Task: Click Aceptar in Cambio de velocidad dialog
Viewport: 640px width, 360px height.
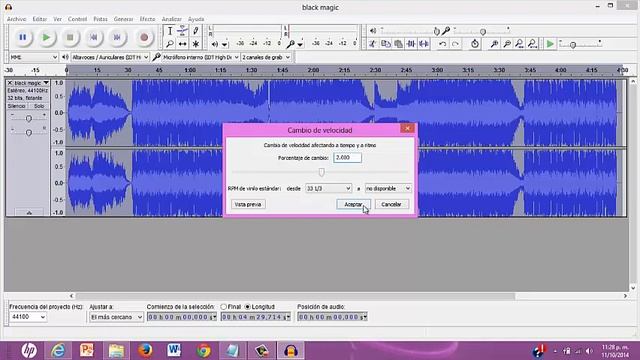Action: click(x=353, y=204)
